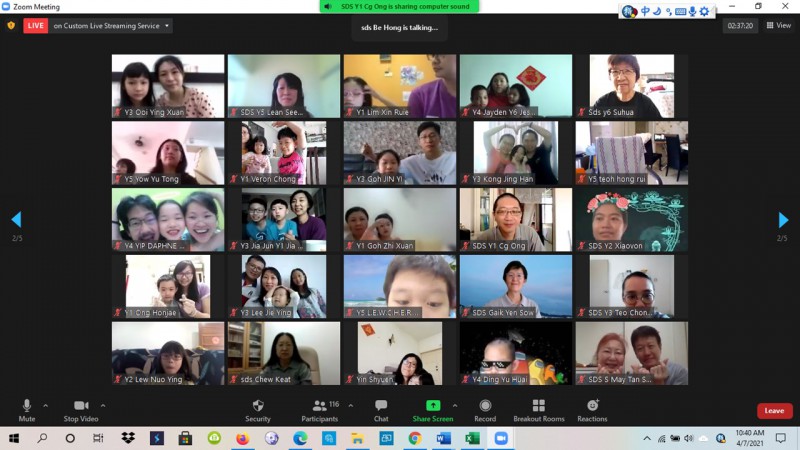
Task: Go to next gallery page arrow
Action: (783, 220)
